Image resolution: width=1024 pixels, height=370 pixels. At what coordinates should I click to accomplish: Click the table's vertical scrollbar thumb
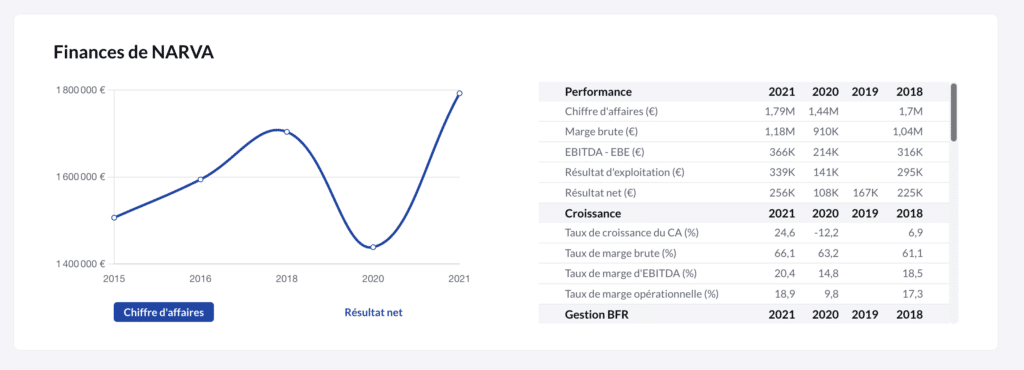[953, 112]
